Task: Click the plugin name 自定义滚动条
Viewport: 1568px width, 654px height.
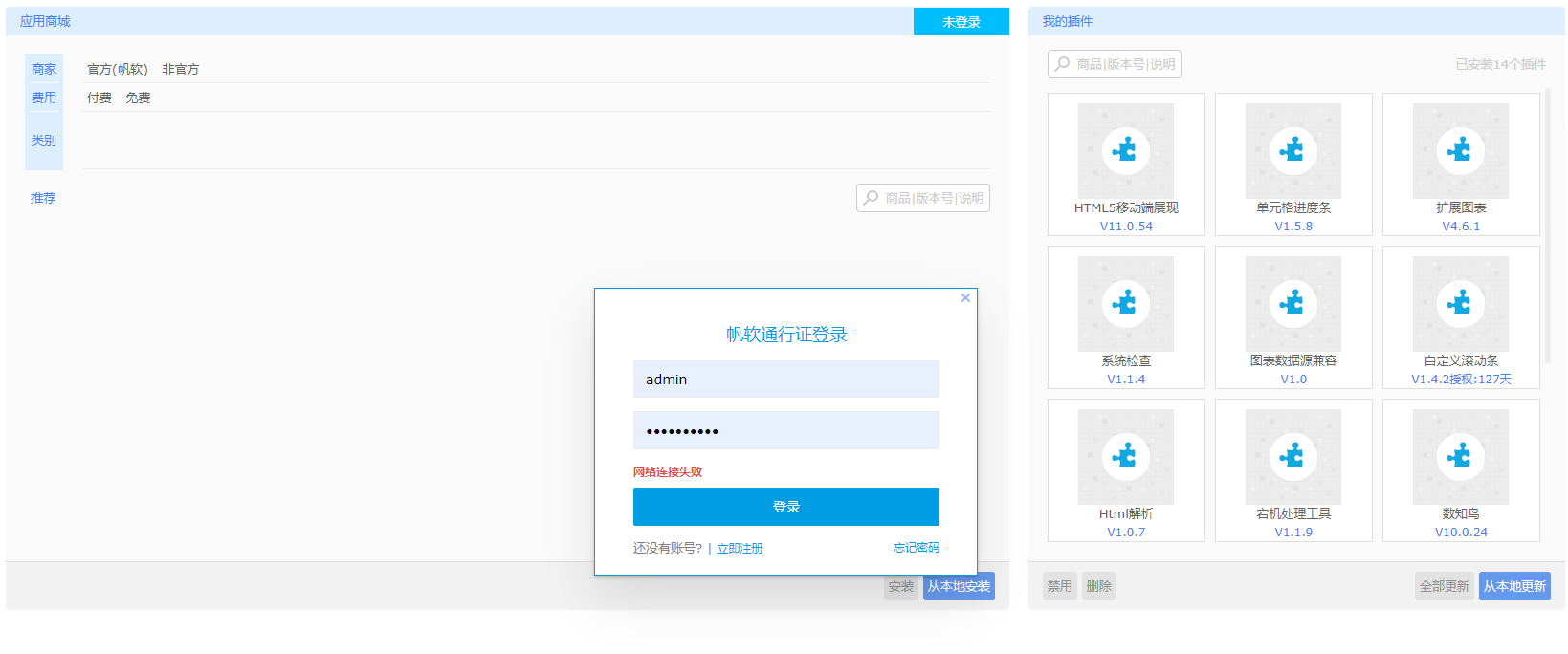Action: pyautogui.click(x=1461, y=360)
